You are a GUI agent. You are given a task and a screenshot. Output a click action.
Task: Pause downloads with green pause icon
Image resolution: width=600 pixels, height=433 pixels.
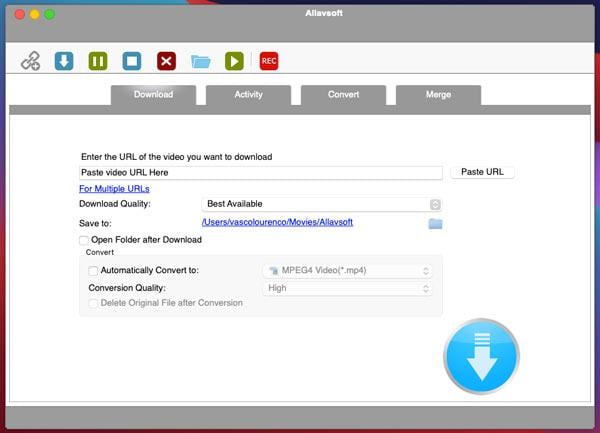pos(98,61)
